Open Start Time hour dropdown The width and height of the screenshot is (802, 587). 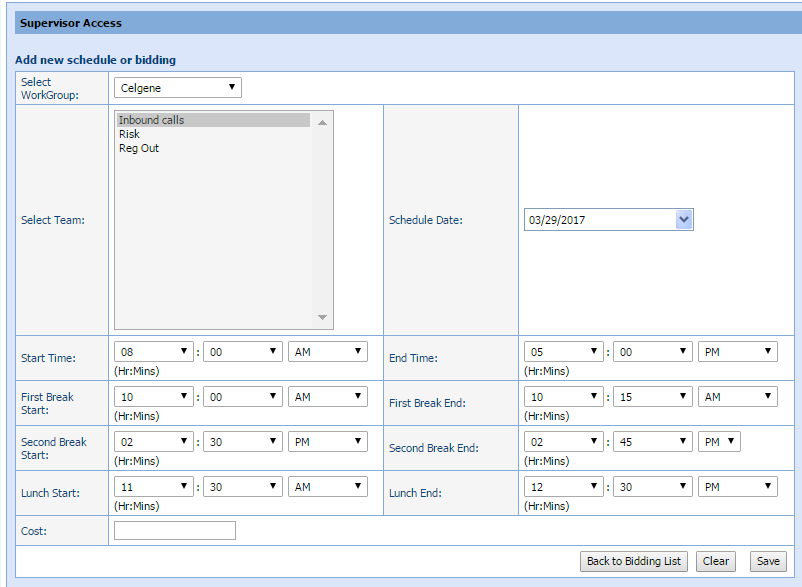(154, 352)
